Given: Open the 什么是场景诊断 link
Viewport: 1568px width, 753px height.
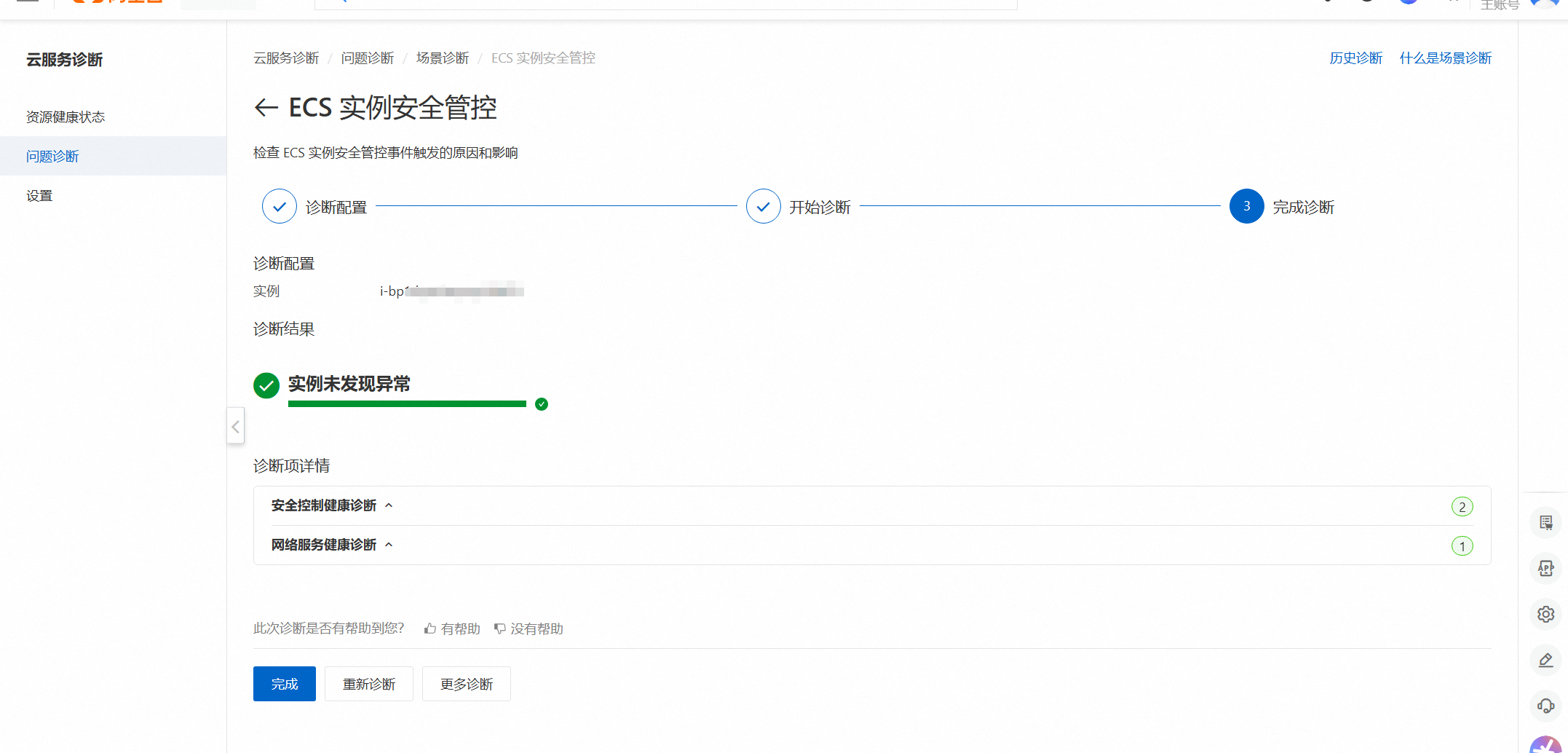Looking at the screenshot, I should click(1446, 58).
